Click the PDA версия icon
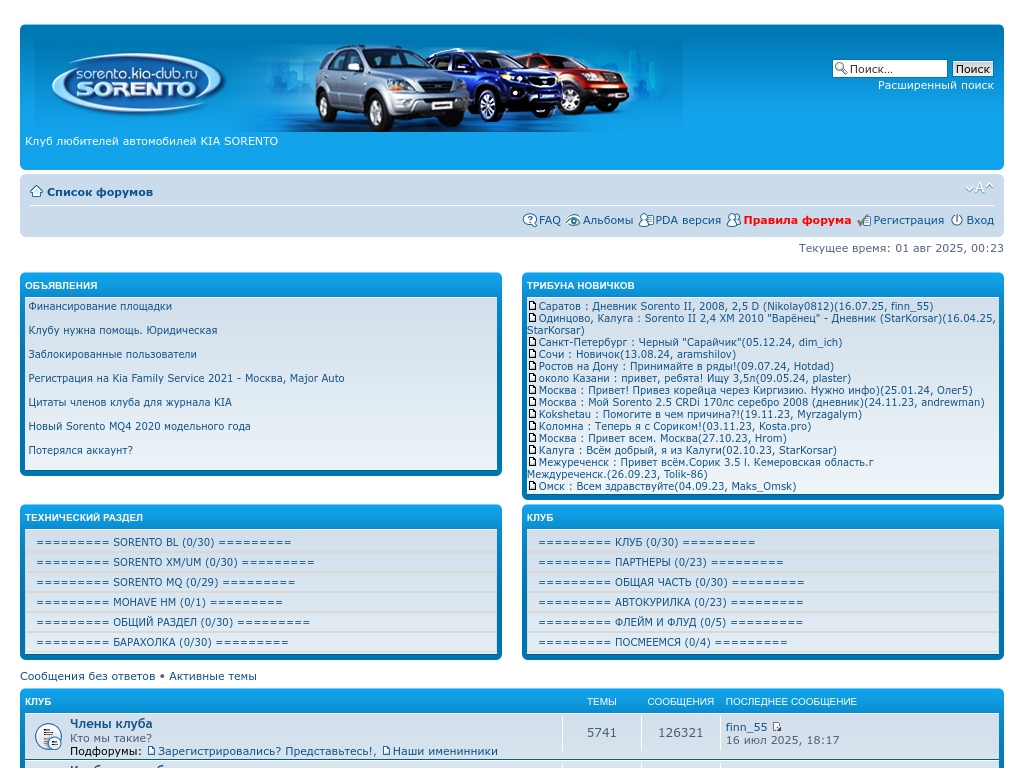 click(646, 220)
